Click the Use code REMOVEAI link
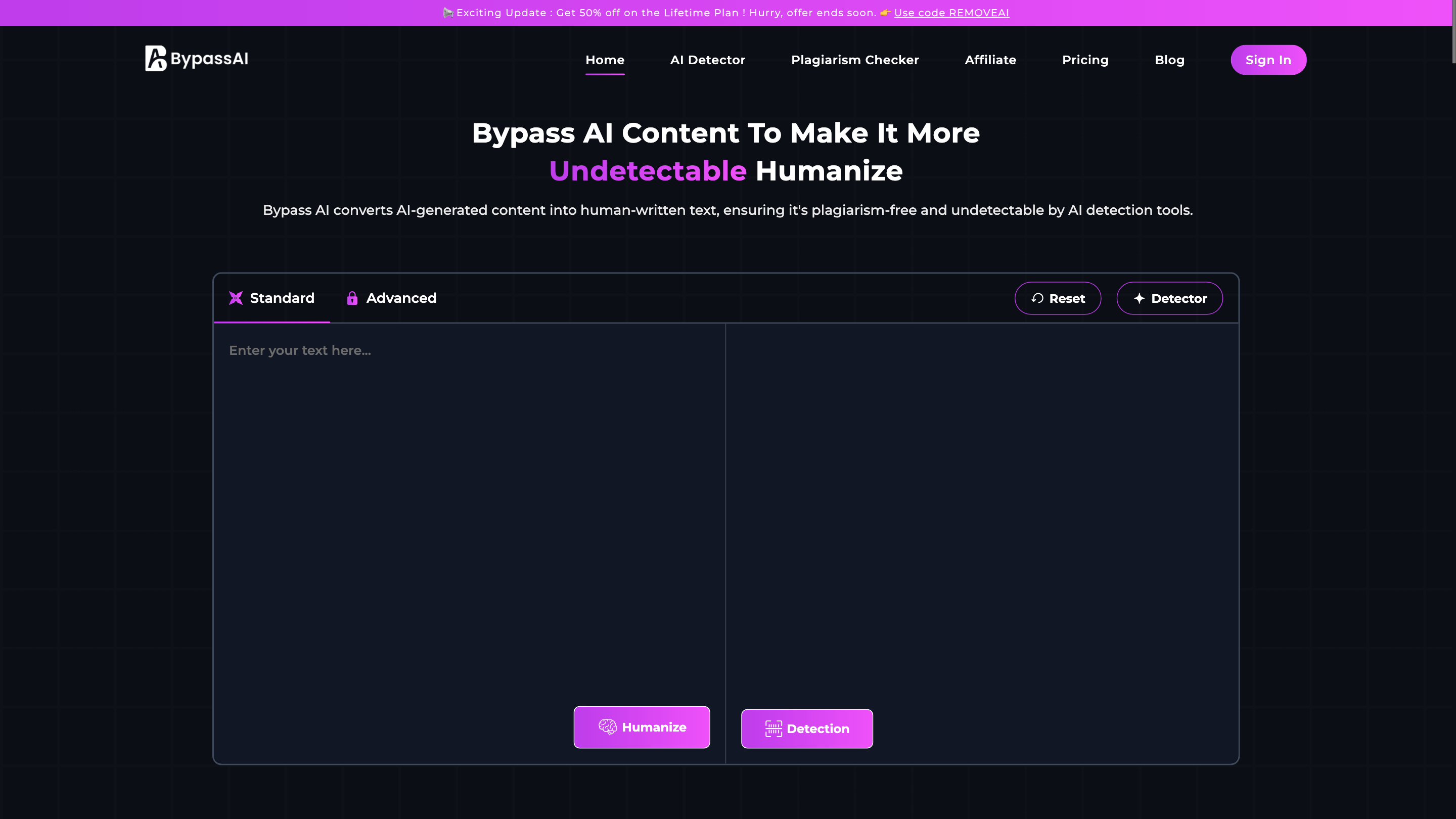The image size is (1456, 819). coord(951,13)
